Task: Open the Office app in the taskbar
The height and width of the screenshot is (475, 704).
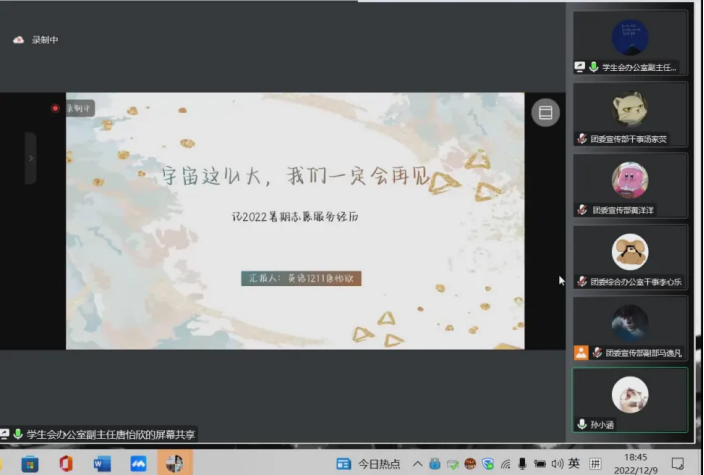Action: (x=66, y=463)
